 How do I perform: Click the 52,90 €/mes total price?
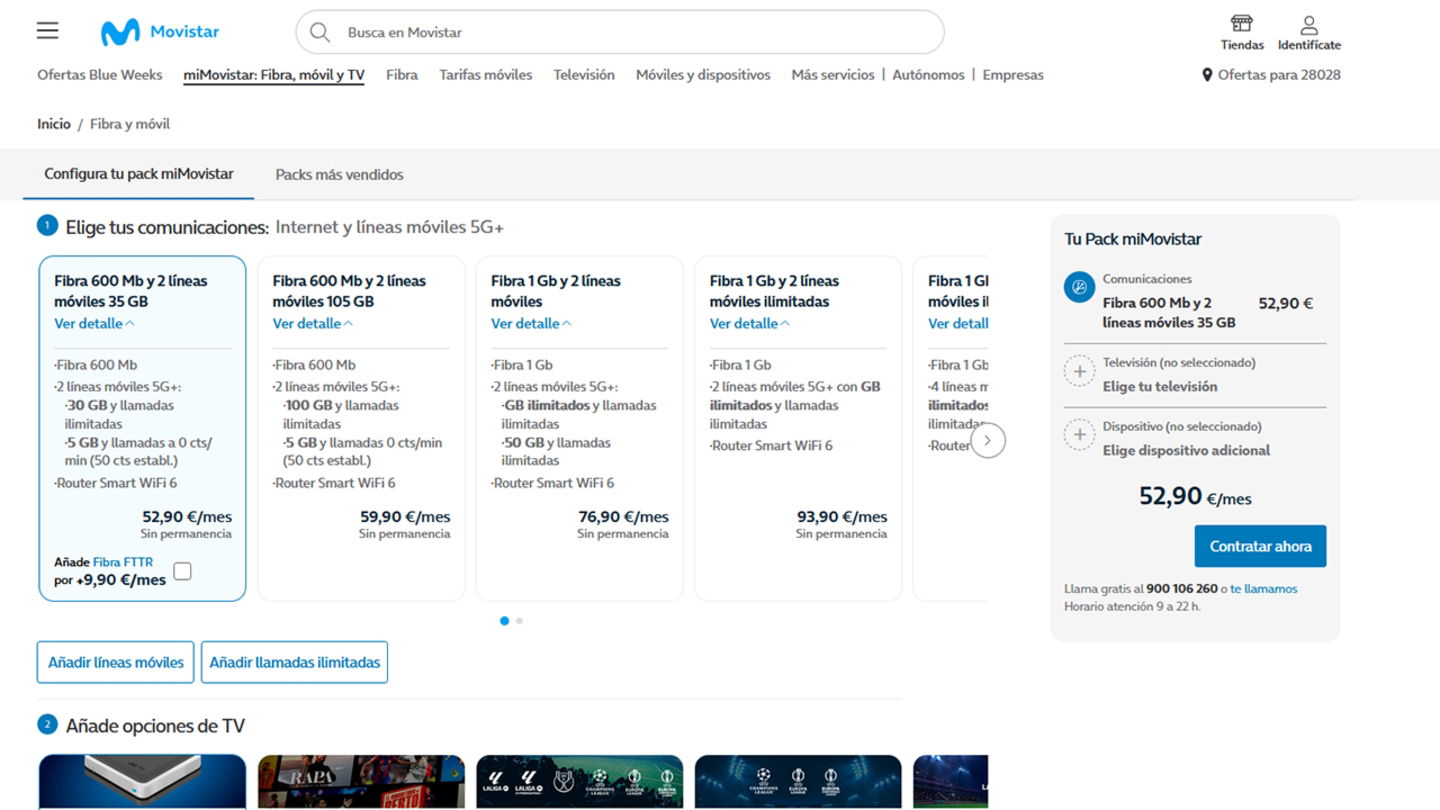pos(1195,496)
